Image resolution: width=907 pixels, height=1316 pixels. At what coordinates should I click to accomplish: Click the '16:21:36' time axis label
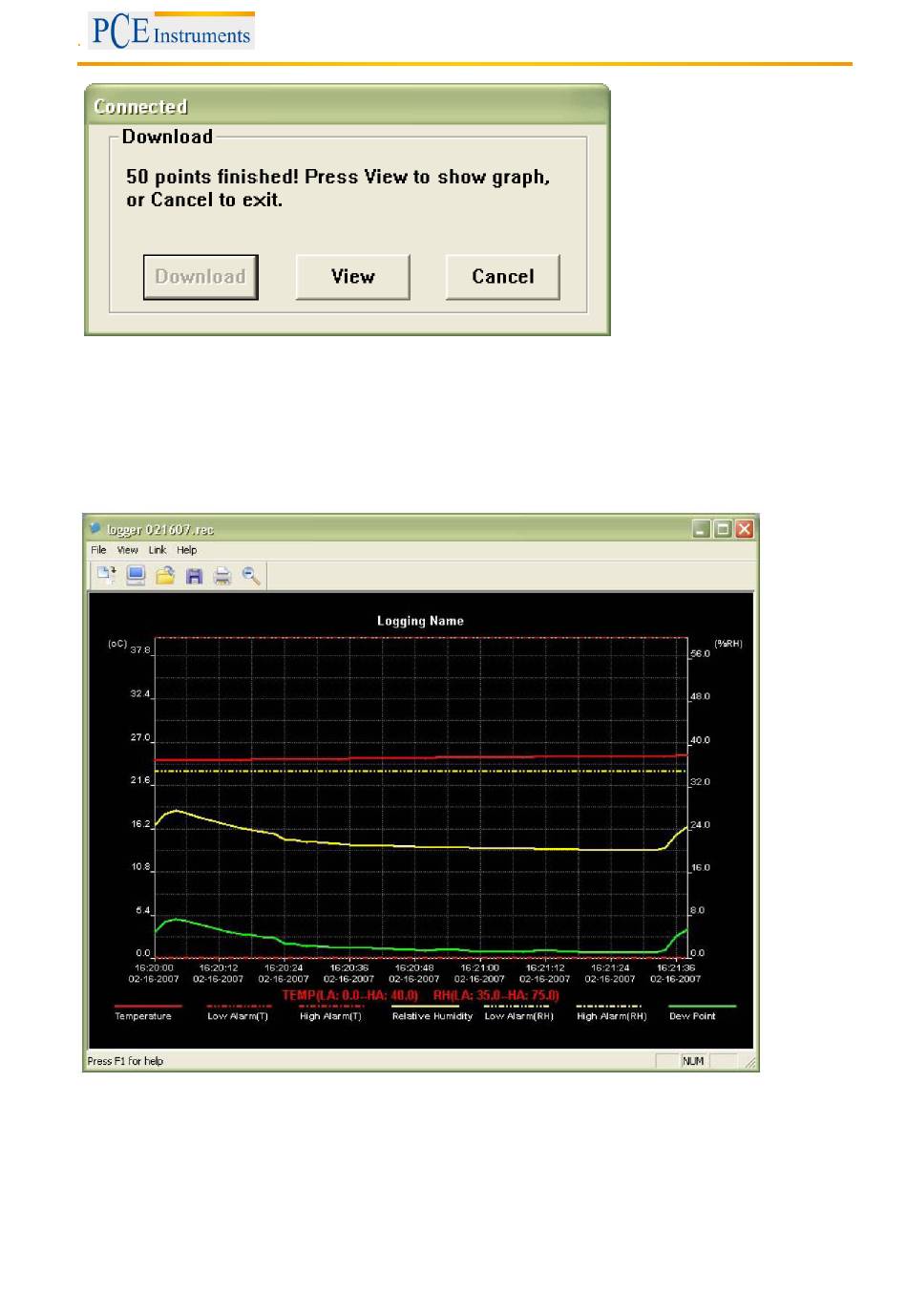[x=676, y=967]
